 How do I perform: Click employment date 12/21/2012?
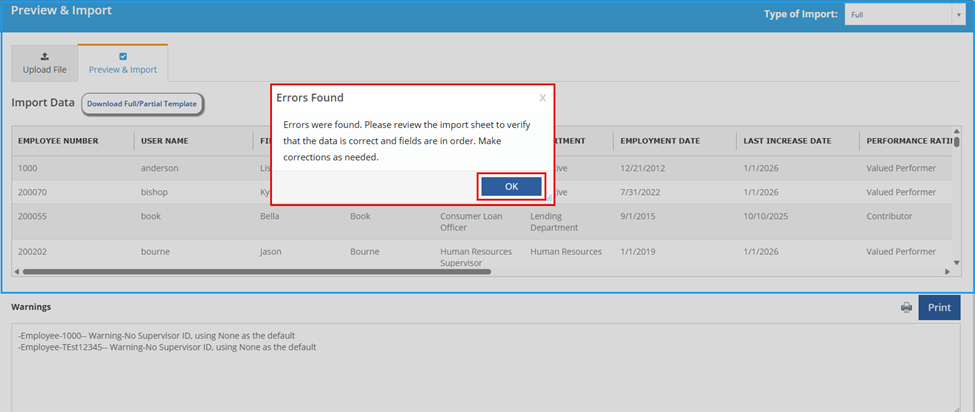pos(642,168)
